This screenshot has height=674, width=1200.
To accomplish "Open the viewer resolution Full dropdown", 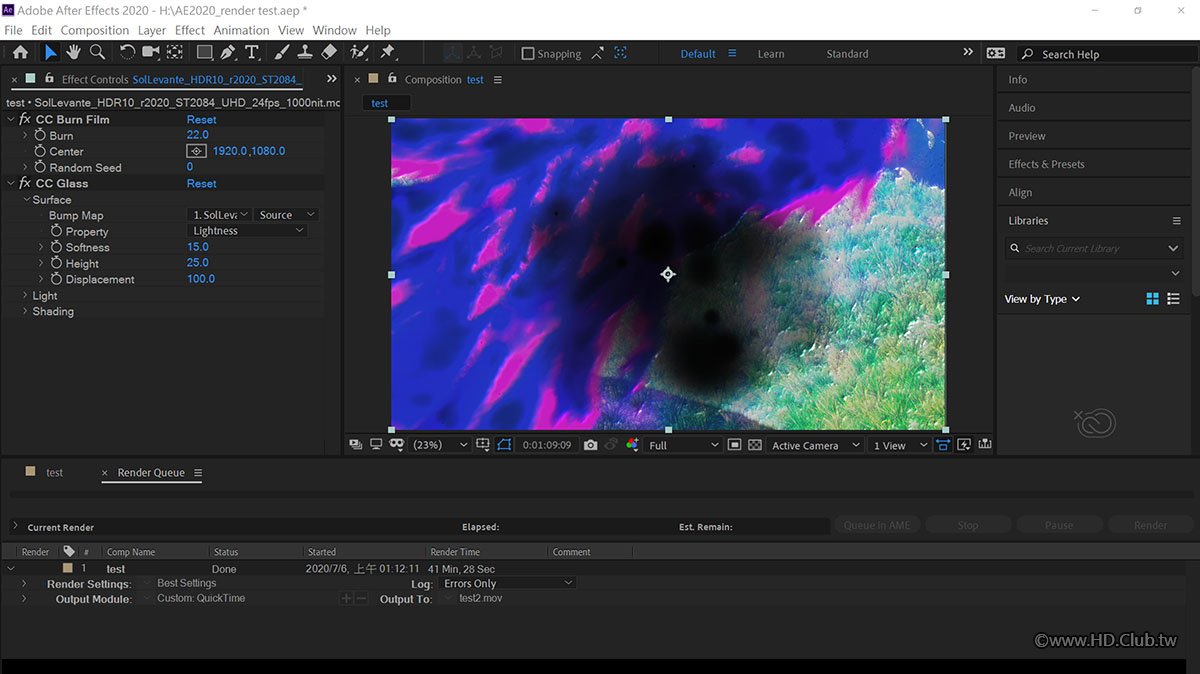I will tap(683, 445).
